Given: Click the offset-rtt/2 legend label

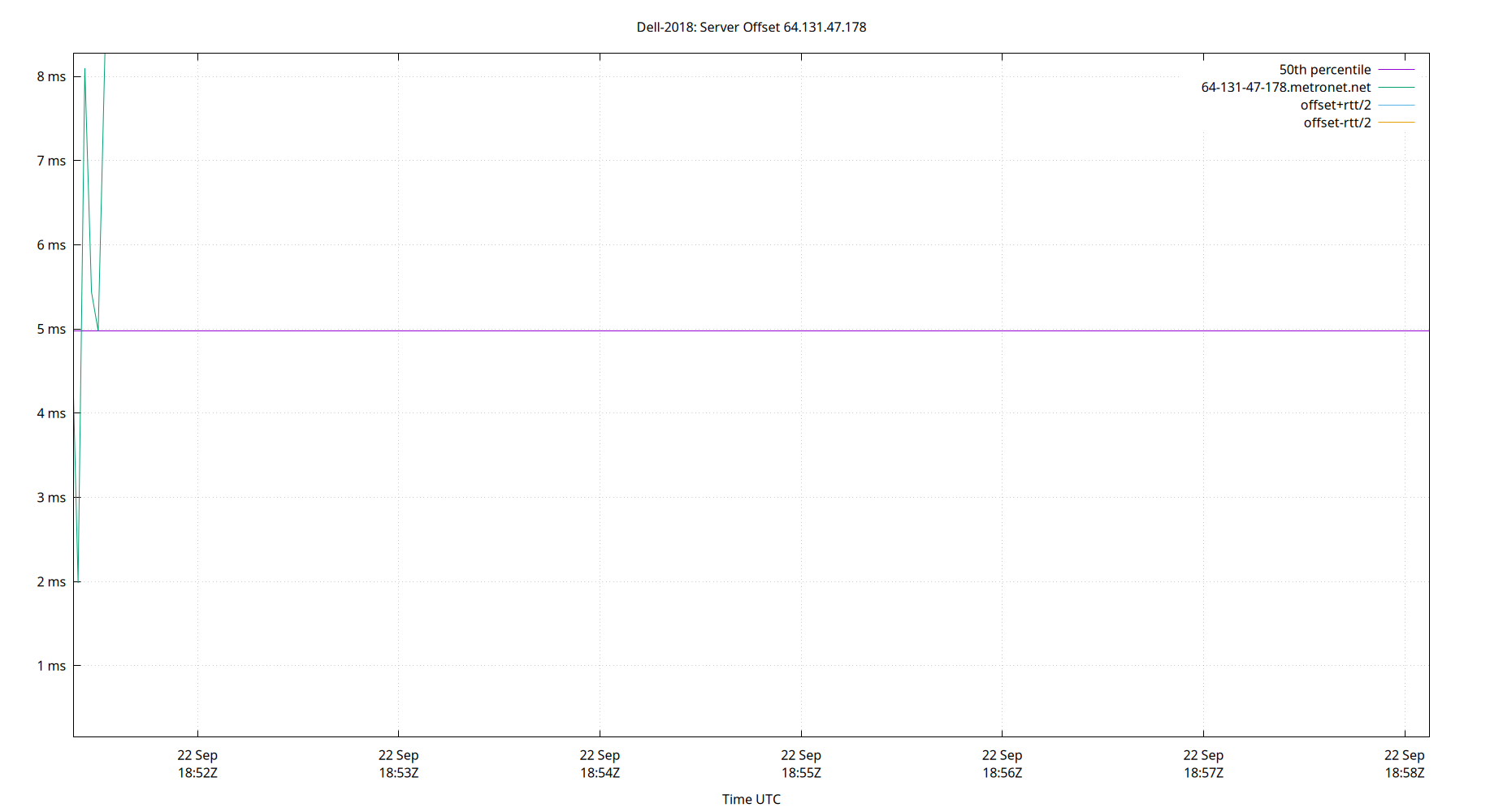Looking at the screenshot, I should [x=1337, y=123].
